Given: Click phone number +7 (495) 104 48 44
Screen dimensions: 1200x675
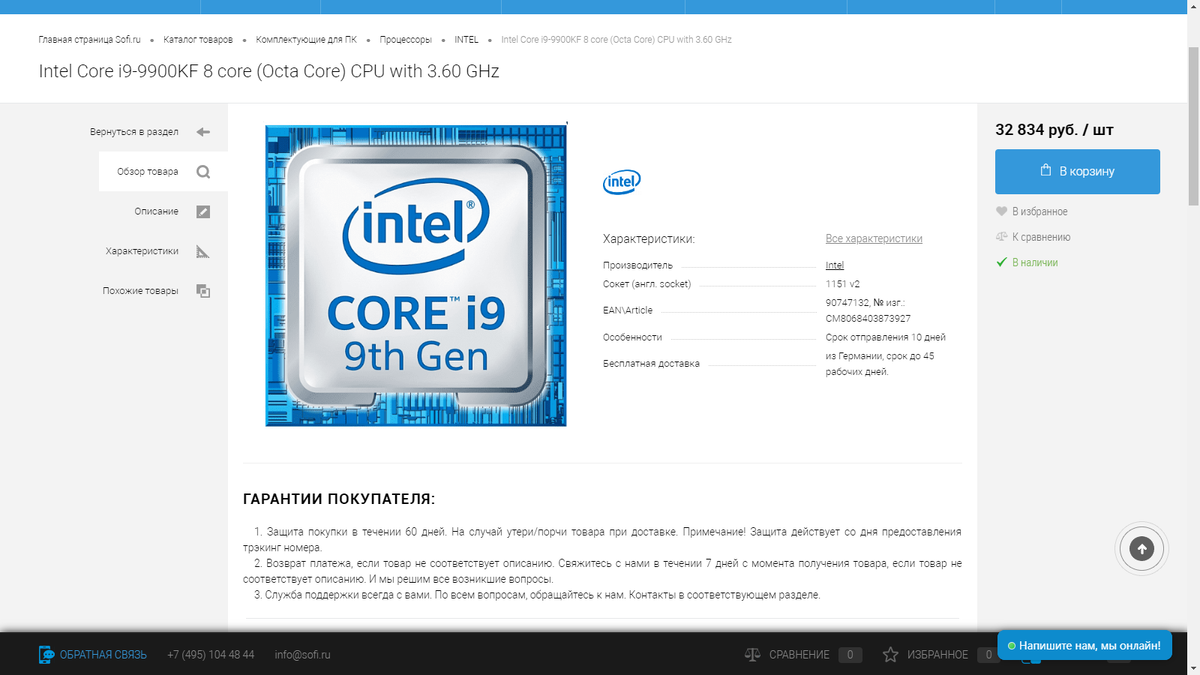Looking at the screenshot, I should 210,655.
